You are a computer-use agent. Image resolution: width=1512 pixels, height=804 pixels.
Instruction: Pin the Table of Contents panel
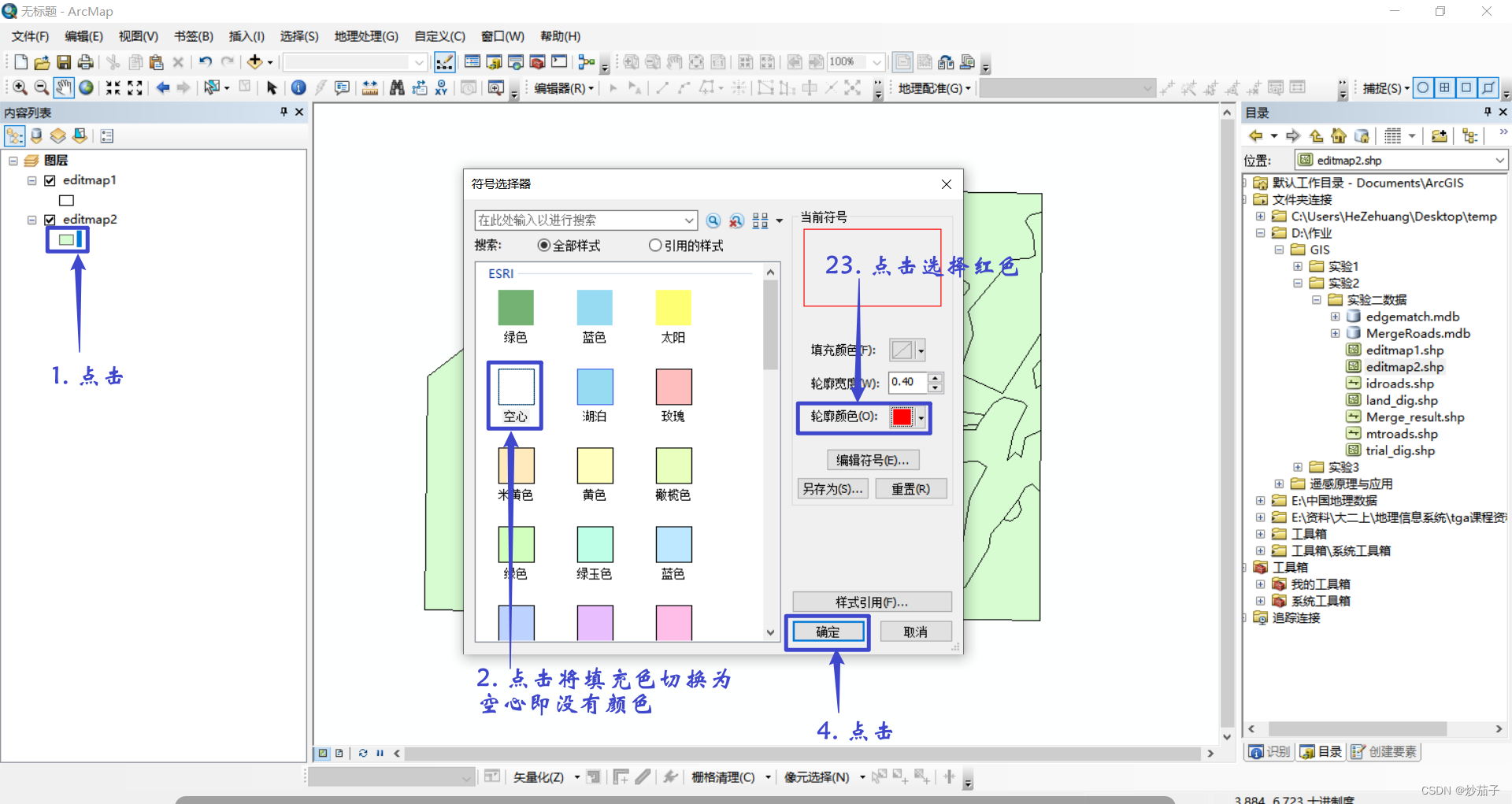coord(284,113)
